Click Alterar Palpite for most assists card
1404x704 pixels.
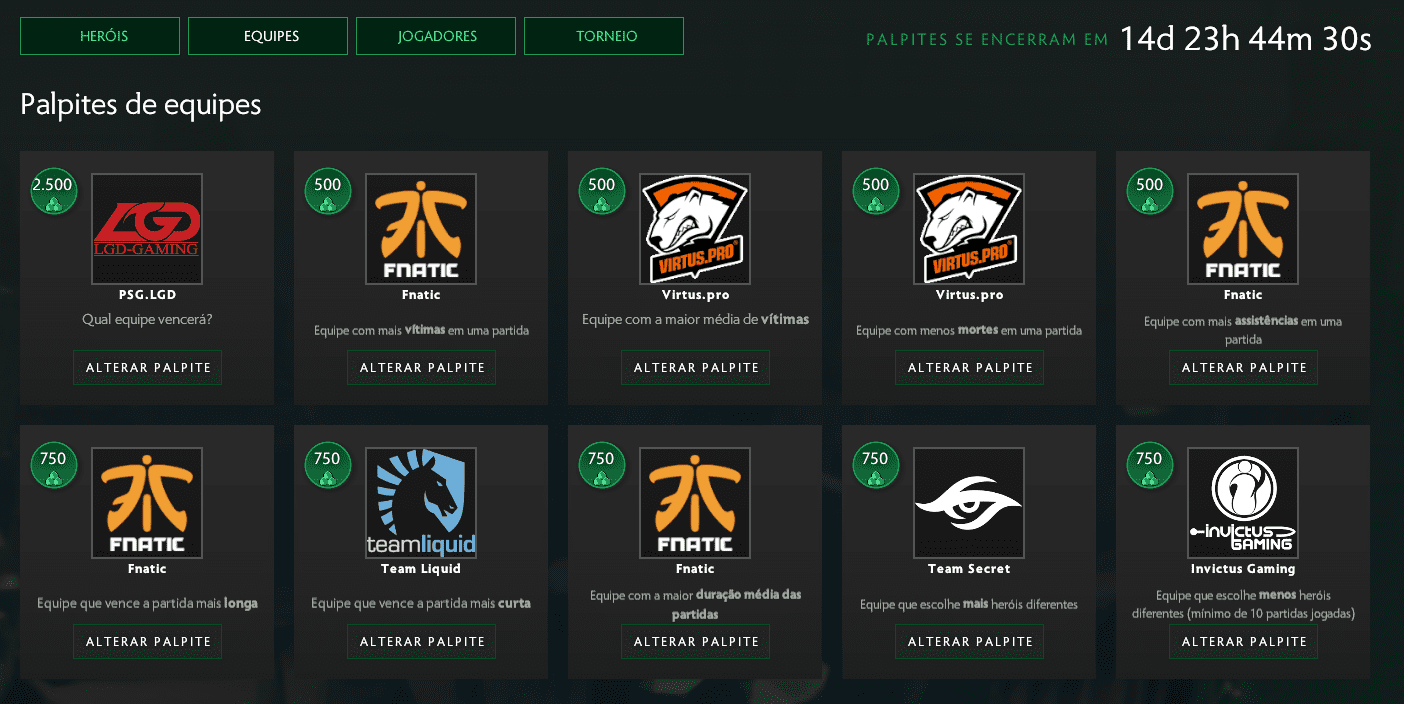(1244, 368)
